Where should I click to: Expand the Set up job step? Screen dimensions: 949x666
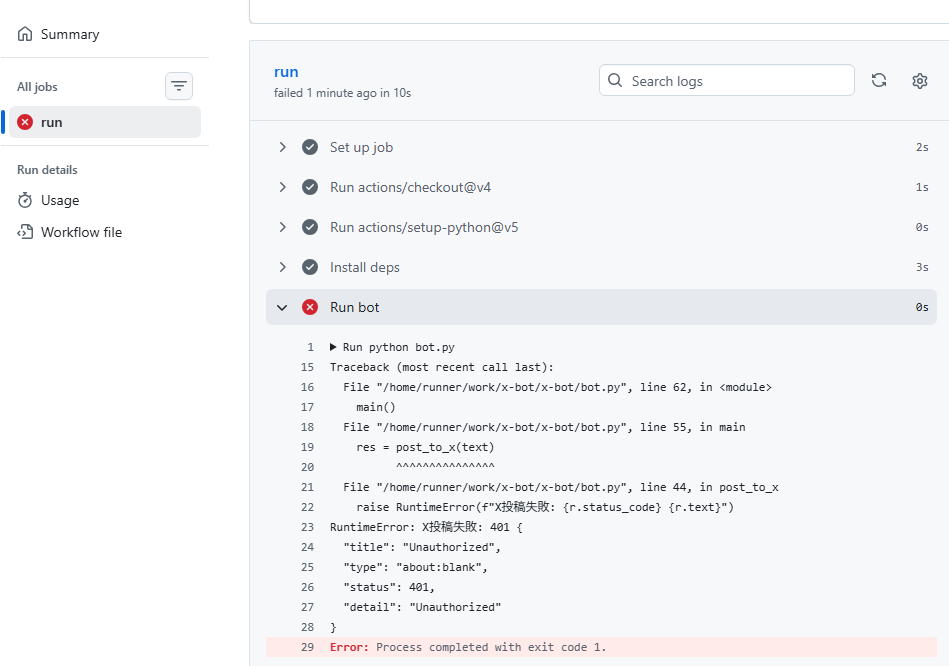point(283,147)
